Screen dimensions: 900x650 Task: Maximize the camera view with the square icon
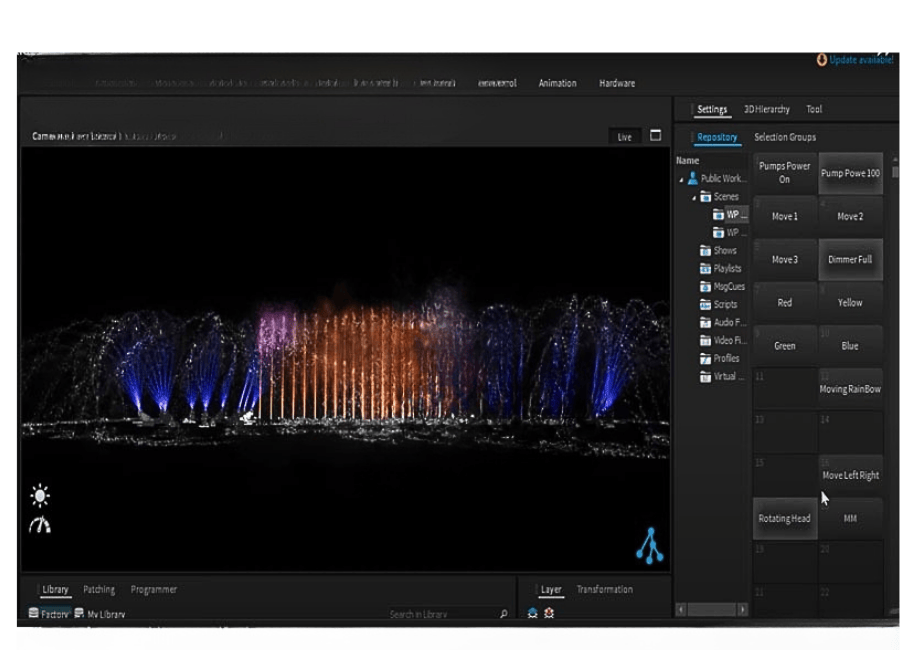click(x=655, y=136)
